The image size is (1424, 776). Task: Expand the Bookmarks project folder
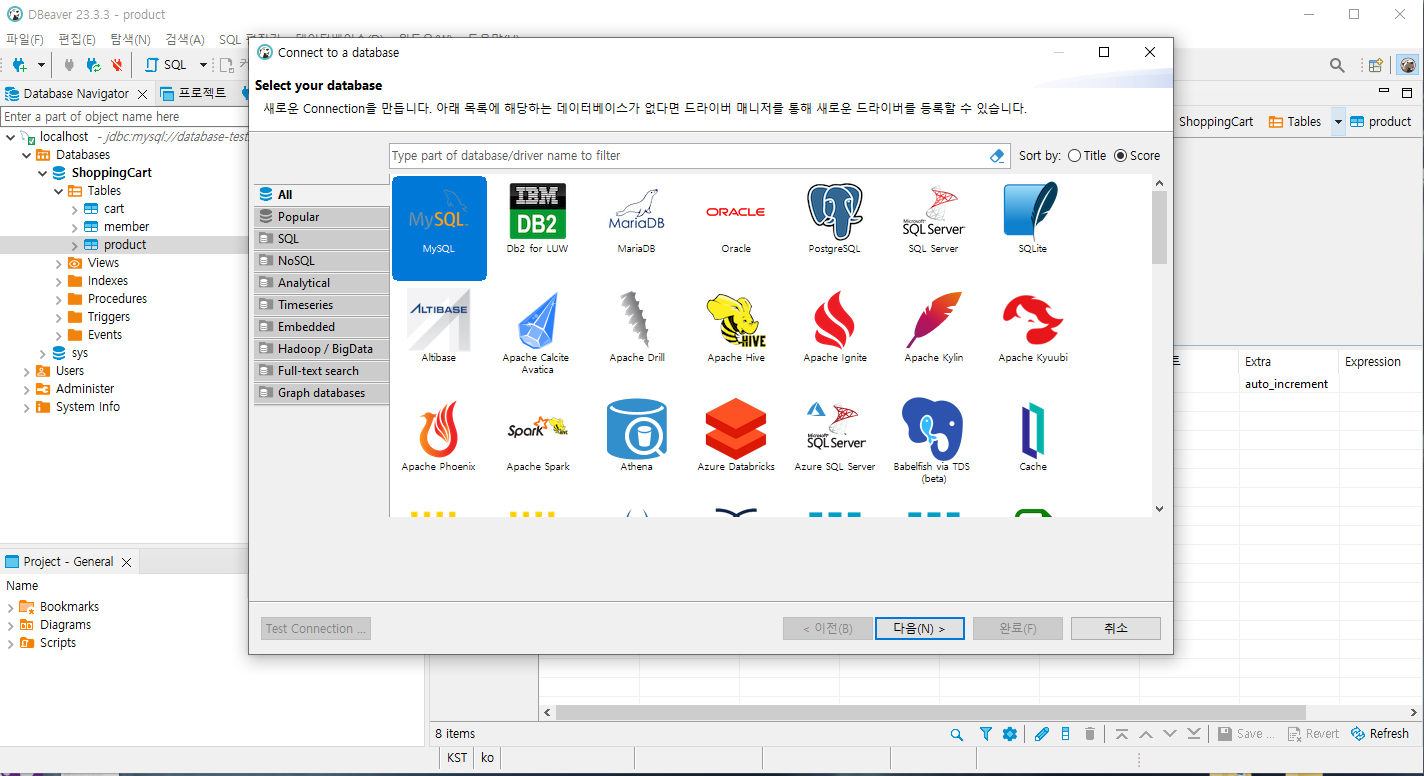coord(10,607)
